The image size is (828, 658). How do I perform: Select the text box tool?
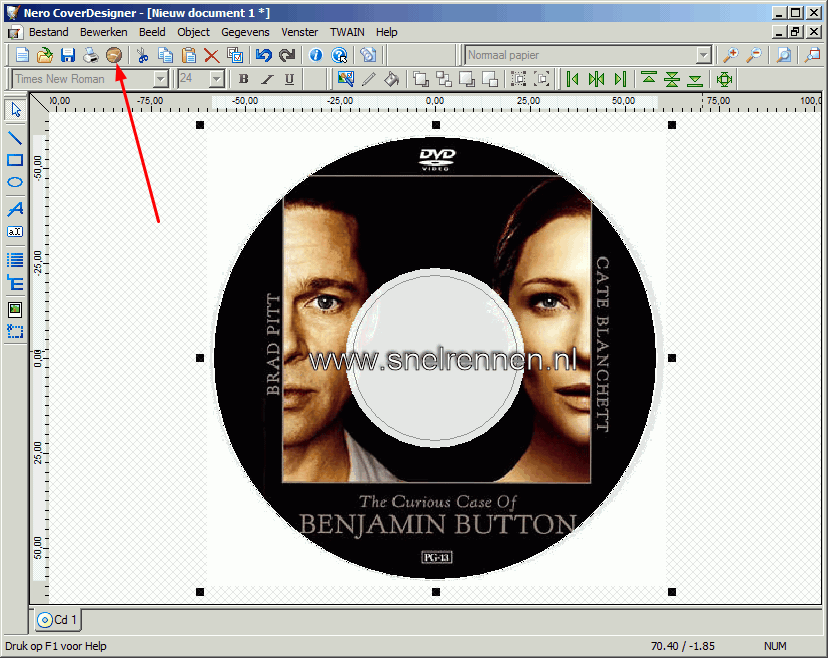15,231
